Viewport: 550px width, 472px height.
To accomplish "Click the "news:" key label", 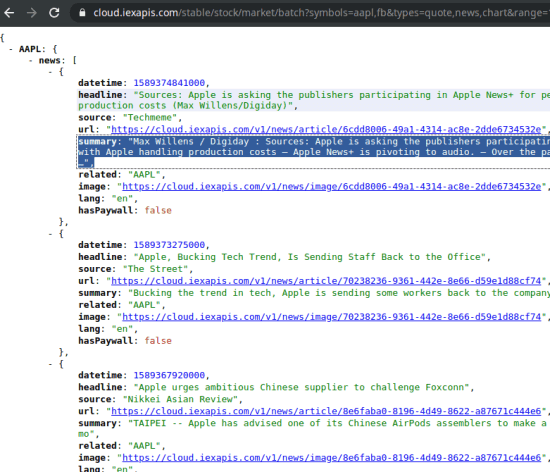I will click(52, 61).
